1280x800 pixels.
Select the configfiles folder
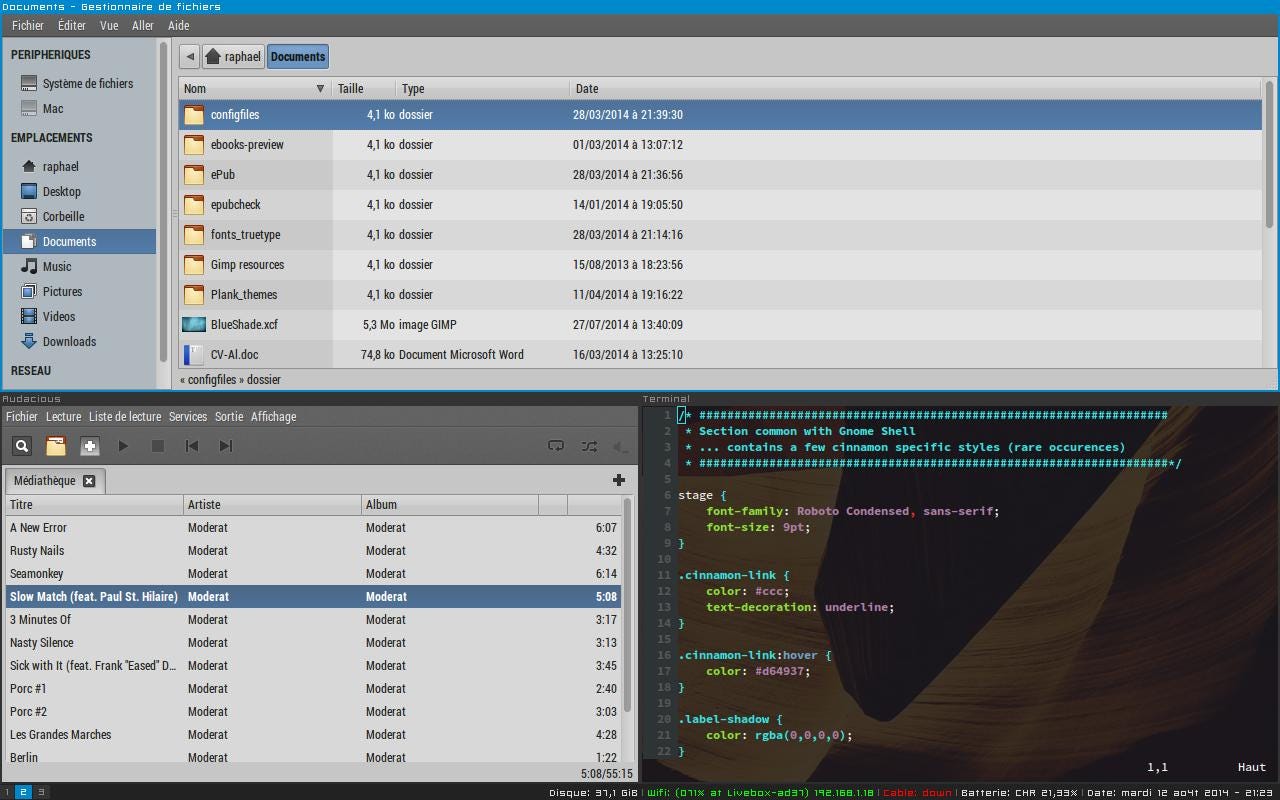coord(721,115)
